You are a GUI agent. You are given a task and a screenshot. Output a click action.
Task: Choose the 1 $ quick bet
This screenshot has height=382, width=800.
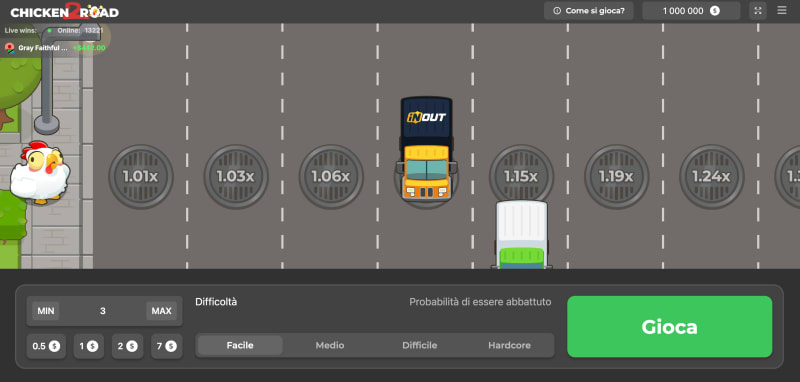pyautogui.click(x=88, y=346)
